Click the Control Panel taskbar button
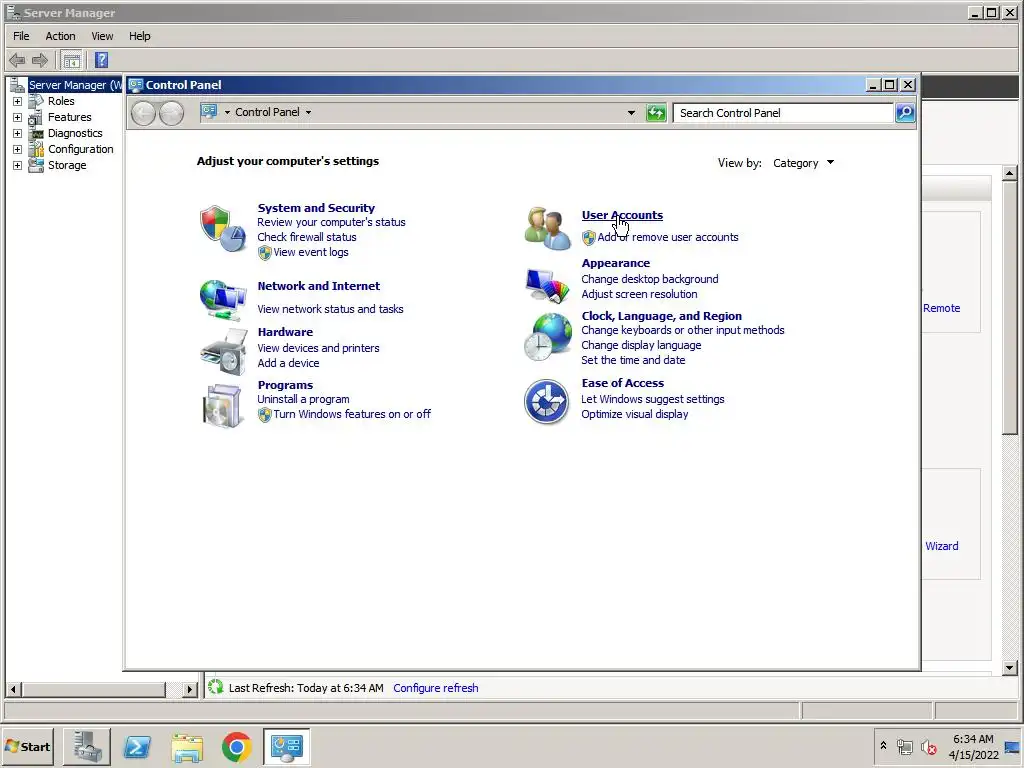This screenshot has width=1024, height=768. click(x=287, y=746)
